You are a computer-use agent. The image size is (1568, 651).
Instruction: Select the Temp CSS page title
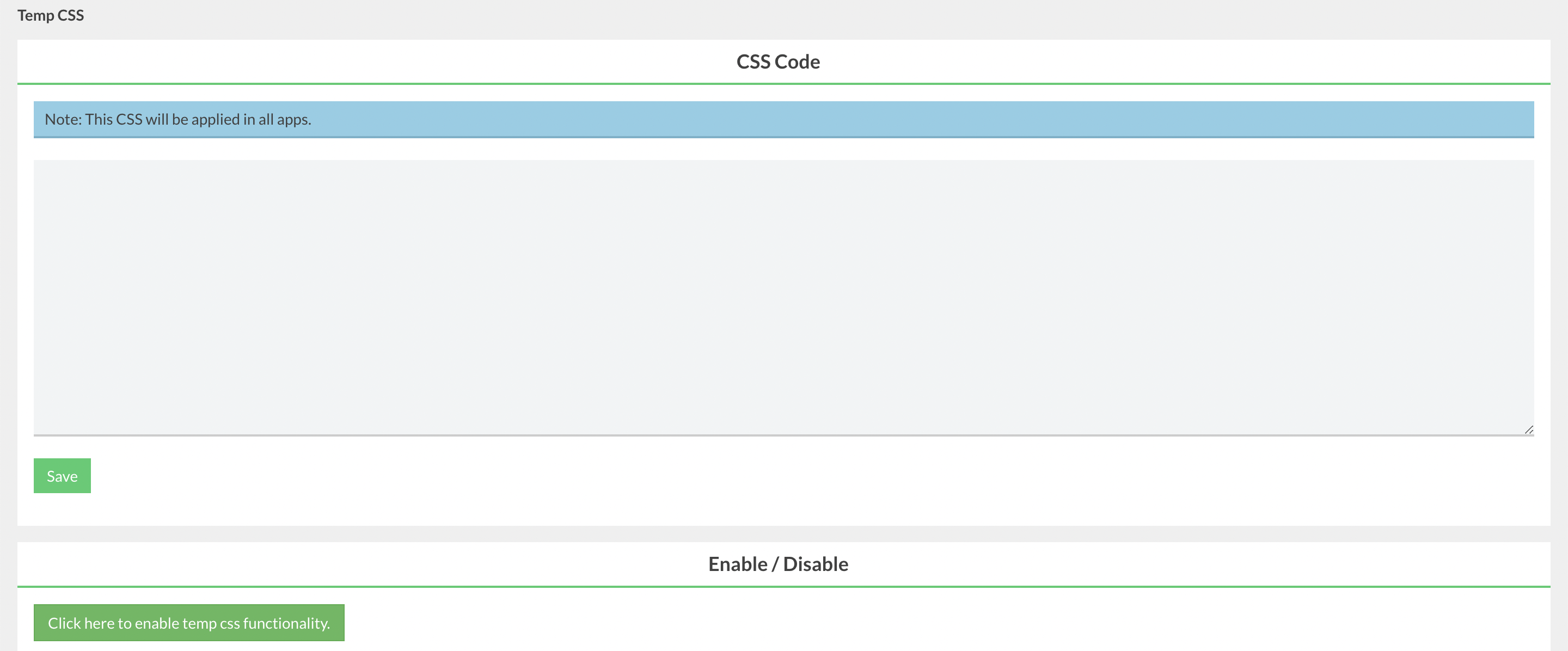pyautogui.click(x=51, y=15)
